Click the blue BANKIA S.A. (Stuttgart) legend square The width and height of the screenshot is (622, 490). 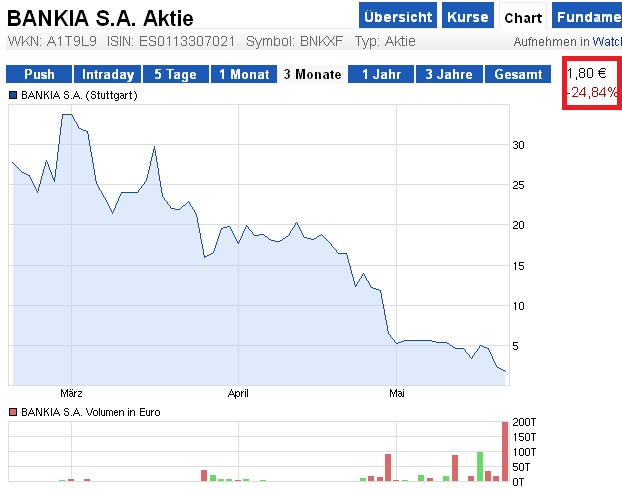pos(13,95)
